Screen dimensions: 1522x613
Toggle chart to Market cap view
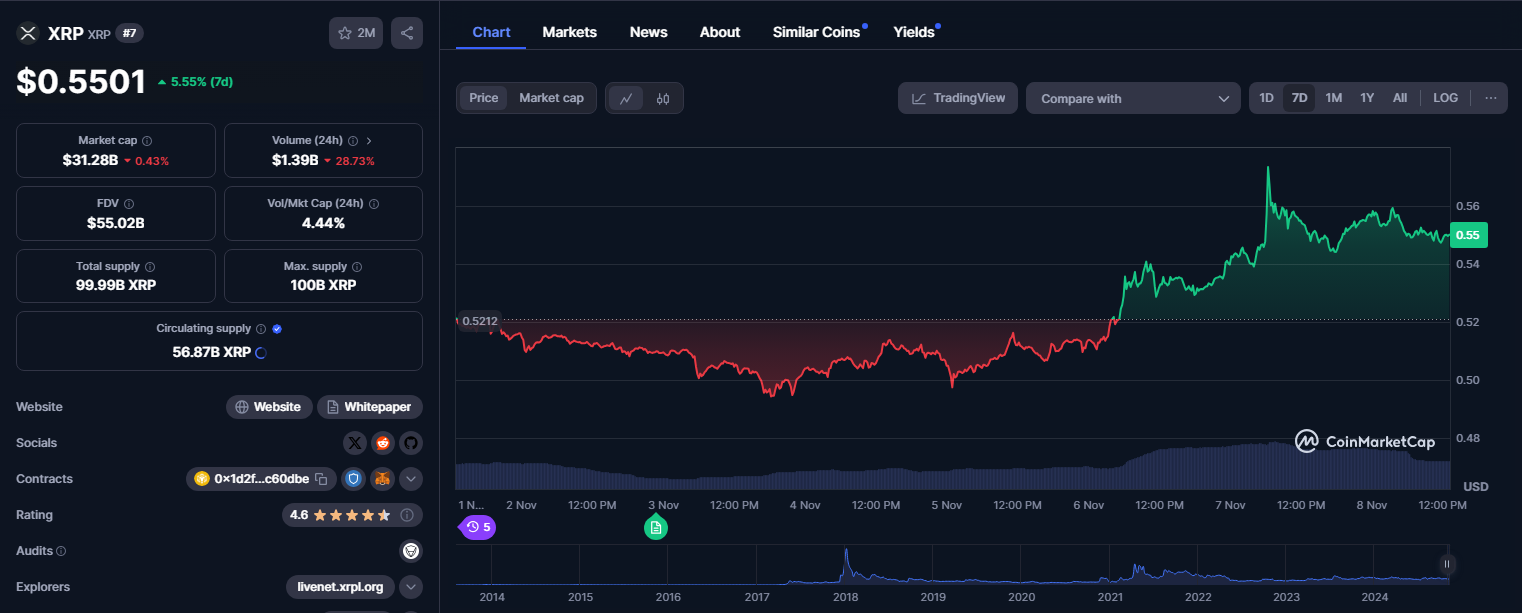tap(551, 98)
